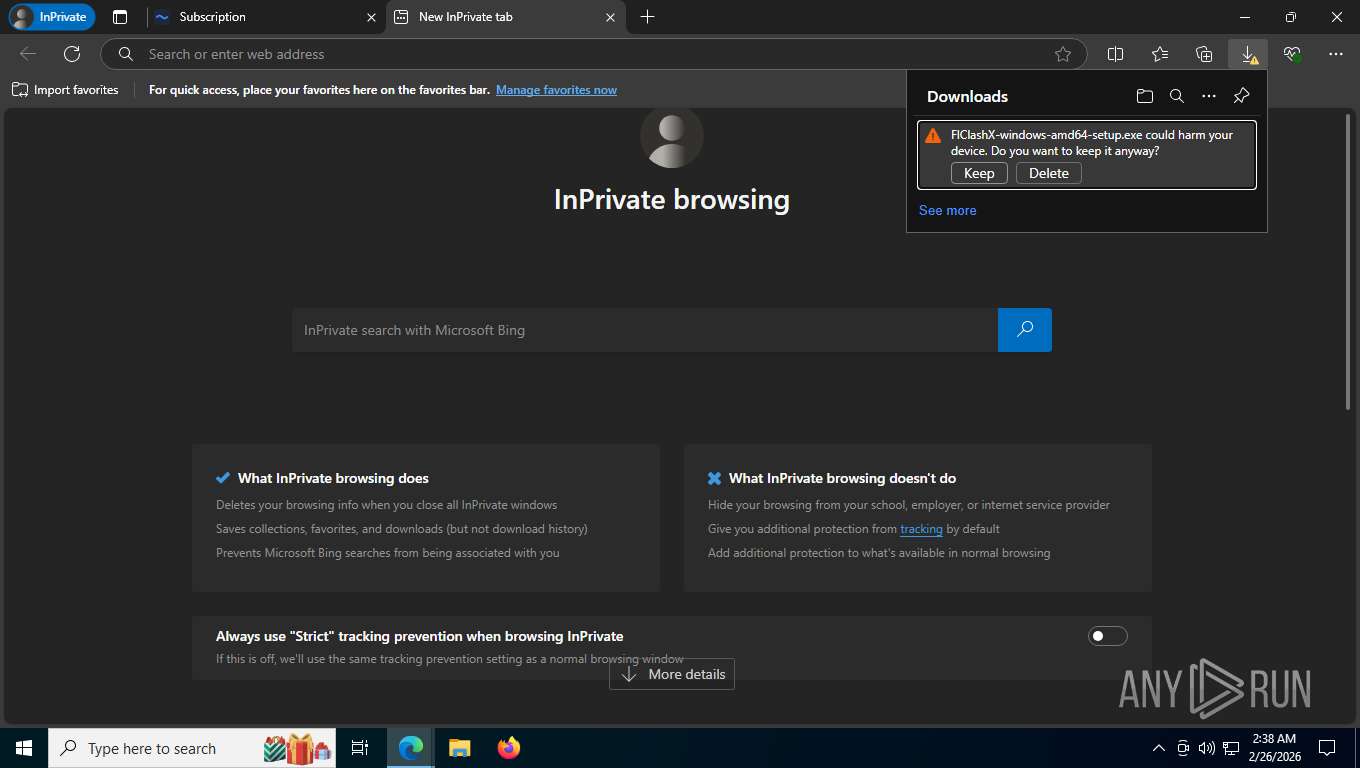This screenshot has width=1360, height=768.
Task: Open the Windows Start menu
Action: pyautogui.click(x=24, y=748)
